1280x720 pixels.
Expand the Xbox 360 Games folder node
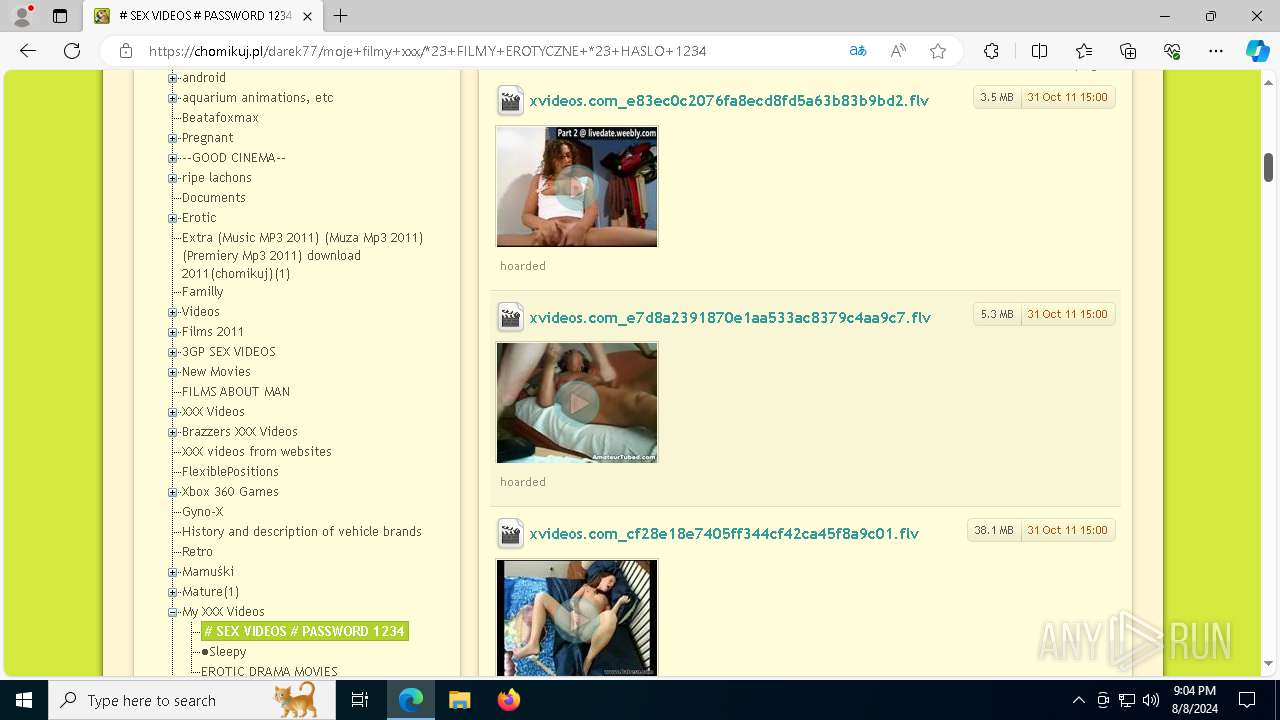[173, 492]
